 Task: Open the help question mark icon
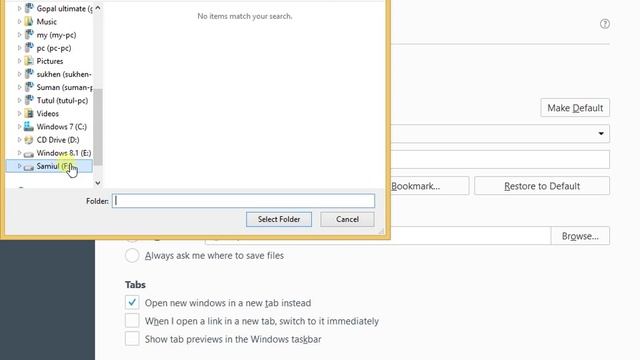tap(604, 24)
